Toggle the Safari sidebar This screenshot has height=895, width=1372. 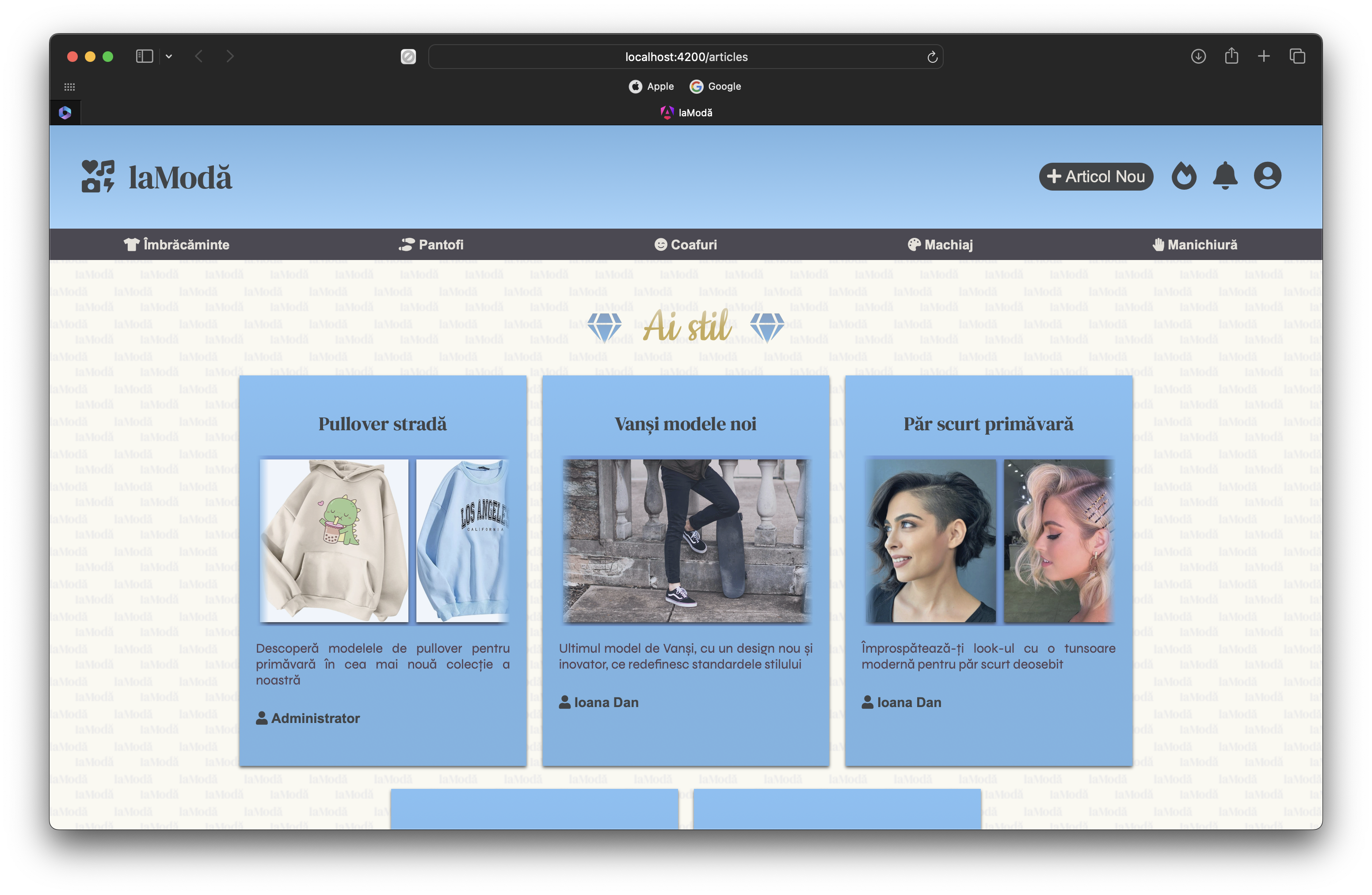click(144, 57)
